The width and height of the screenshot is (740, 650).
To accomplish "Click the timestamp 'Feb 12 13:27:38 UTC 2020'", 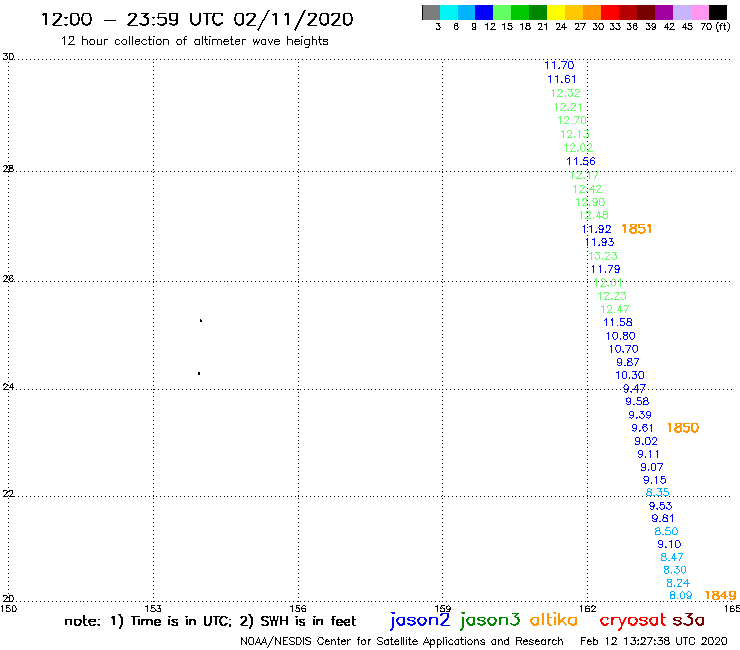I will [x=654, y=641].
